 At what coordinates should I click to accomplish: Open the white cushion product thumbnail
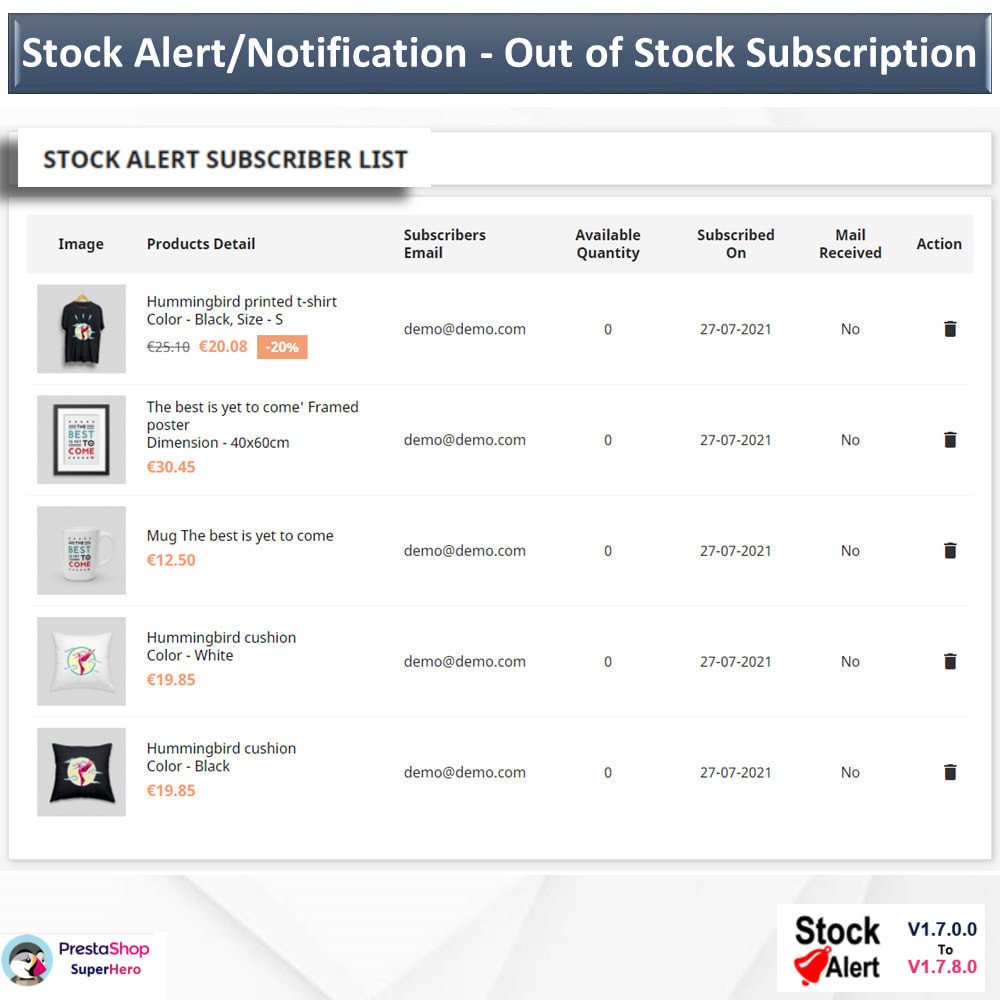(81, 661)
